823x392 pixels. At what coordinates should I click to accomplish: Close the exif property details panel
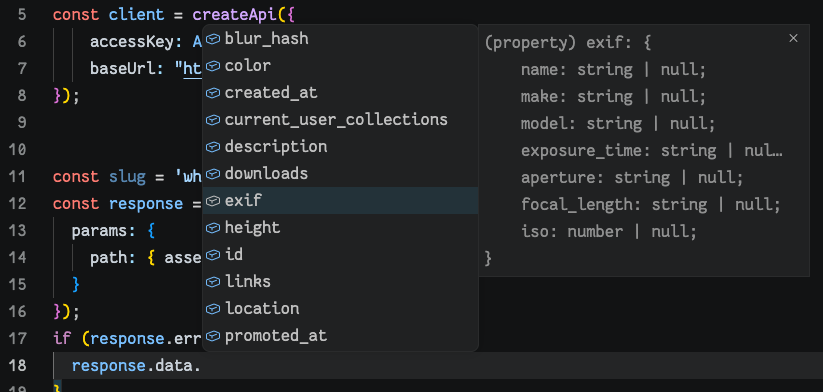pos(794,38)
